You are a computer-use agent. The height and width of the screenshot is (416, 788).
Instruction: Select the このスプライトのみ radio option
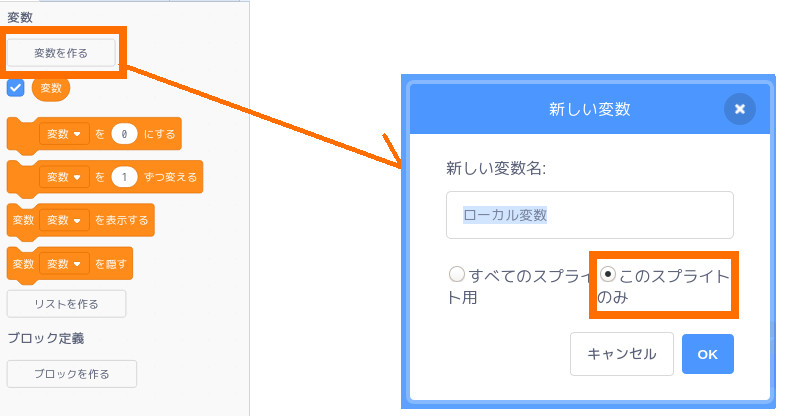608,274
